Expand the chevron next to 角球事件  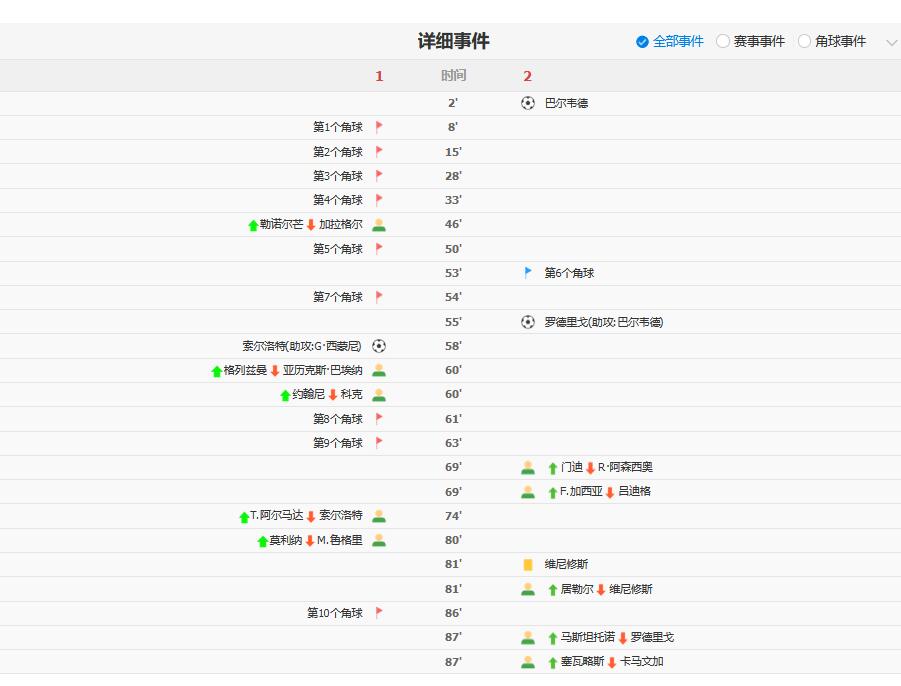pos(892,43)
